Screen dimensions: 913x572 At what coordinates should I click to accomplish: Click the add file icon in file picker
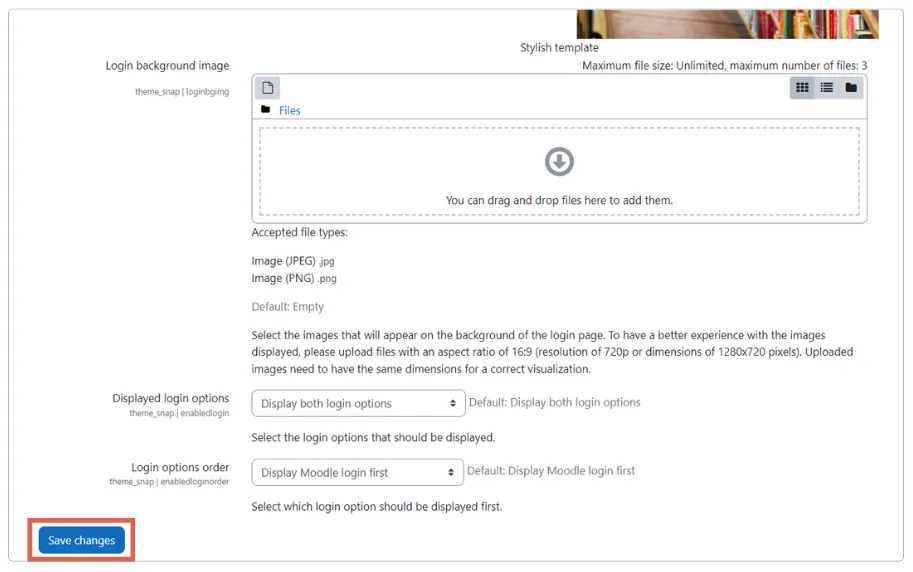pos(267,88)
